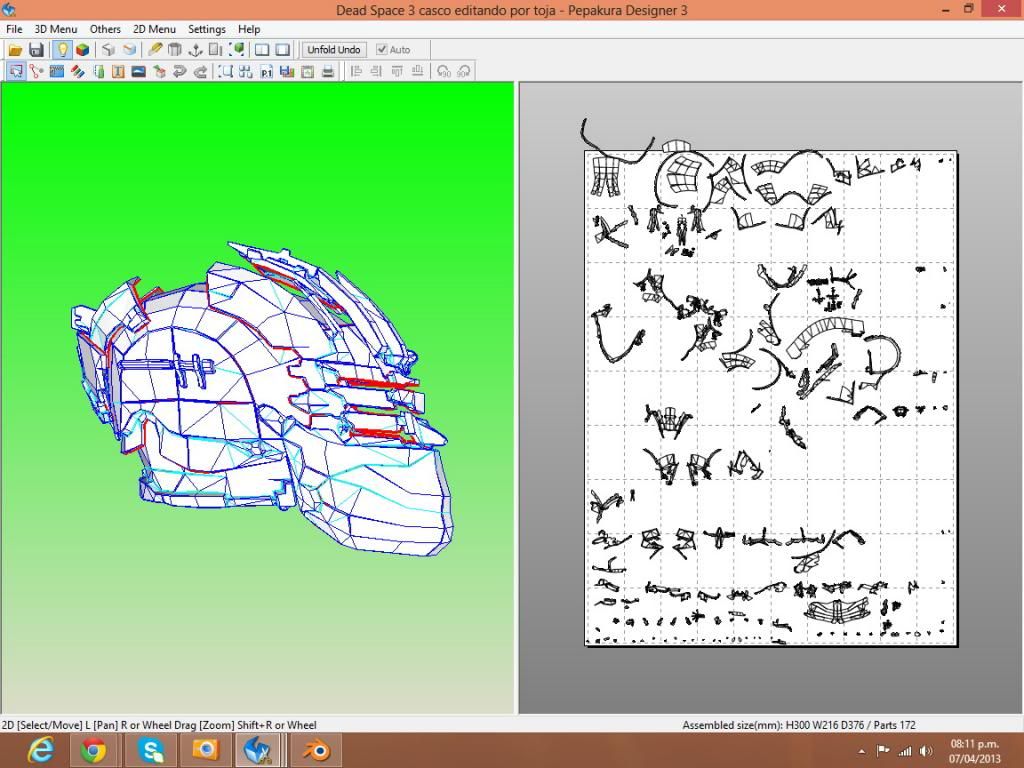Click the P.1 page number icon
Image resolution: width=1024 pixels, height=768 pixels.
point(266,71)
